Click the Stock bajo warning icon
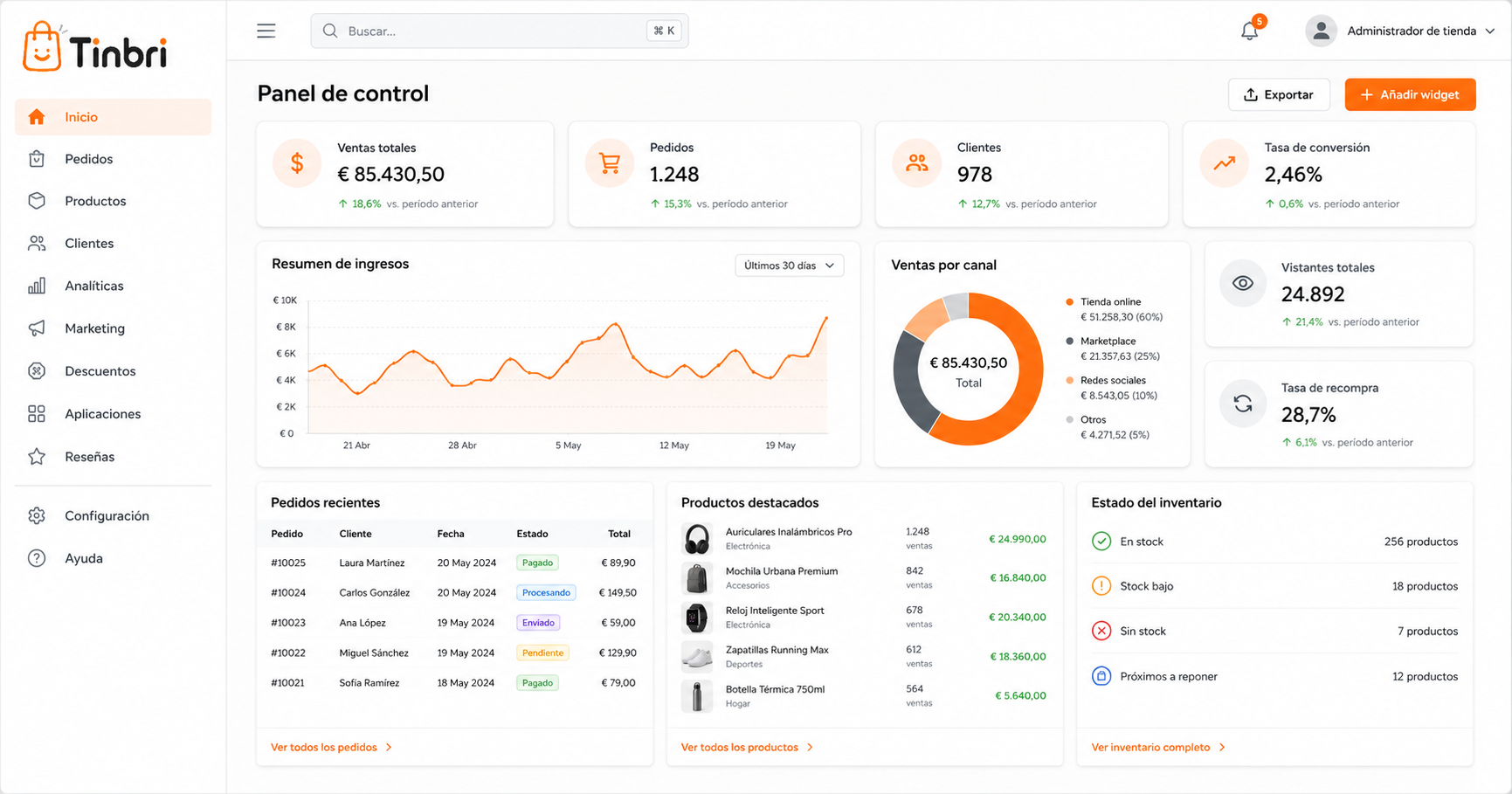The height and width of the screenshot is (794, 1512). coord(1101,586)
